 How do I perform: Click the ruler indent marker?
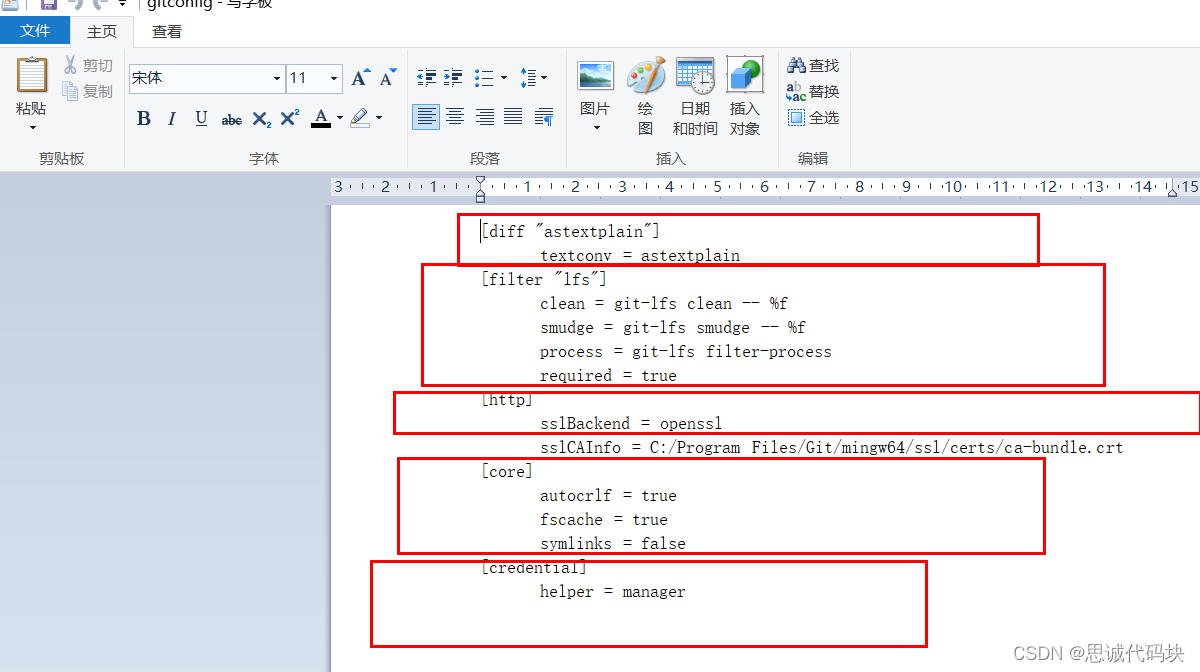(x=481, y=188)
